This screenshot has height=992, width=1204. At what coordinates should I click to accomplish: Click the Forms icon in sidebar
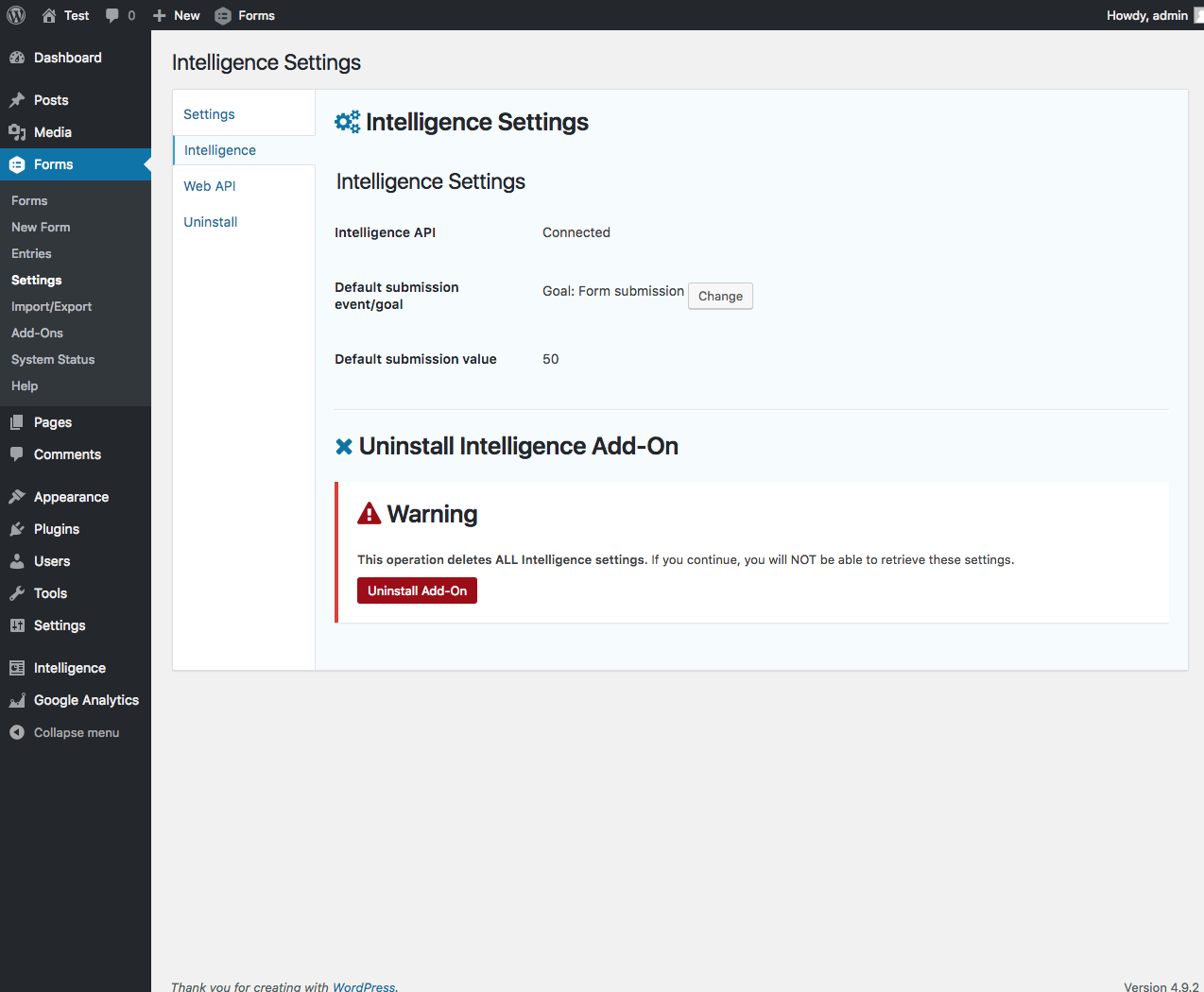click(x=17, y=164)
